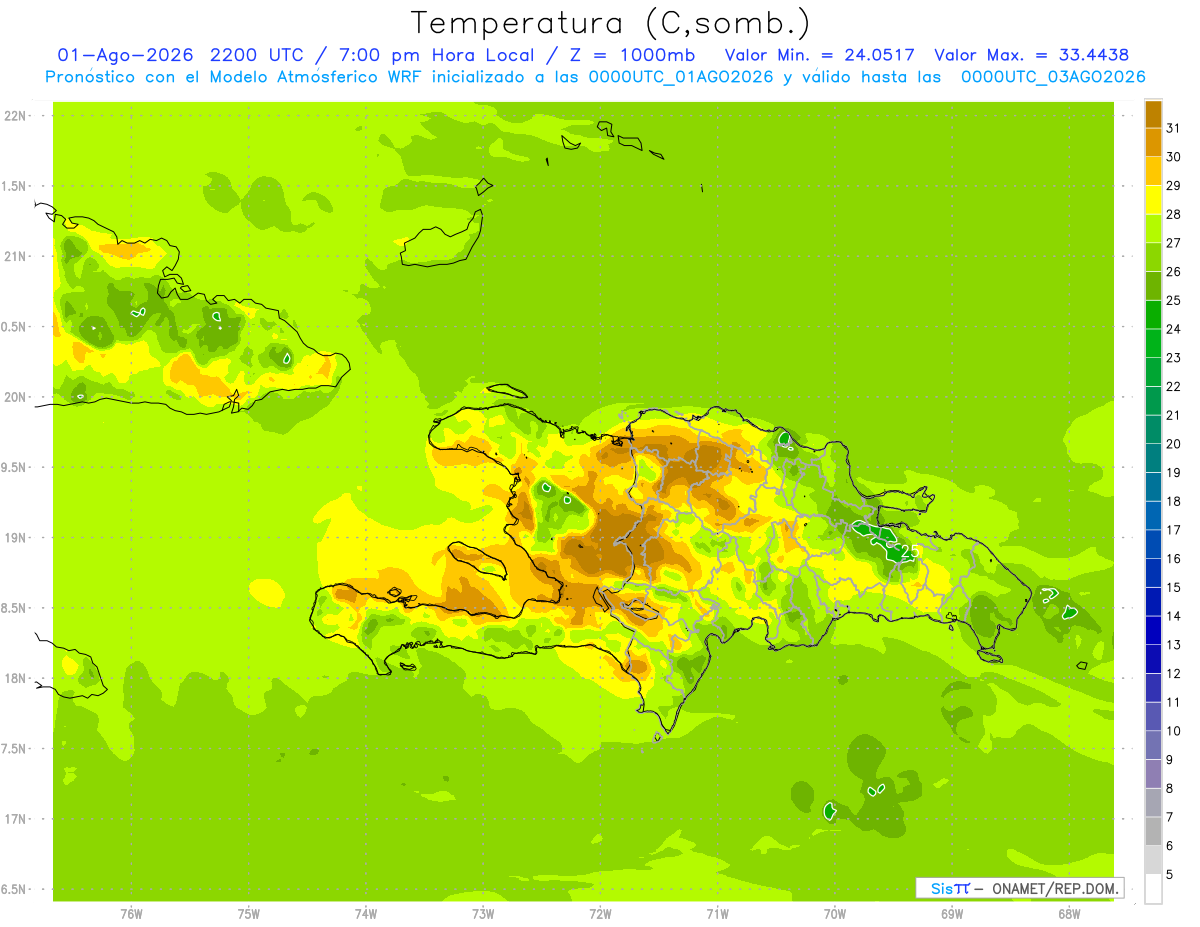Pick the blue swatch between 16 and 17
1200x927 pixels.
tap(1153, 544)
